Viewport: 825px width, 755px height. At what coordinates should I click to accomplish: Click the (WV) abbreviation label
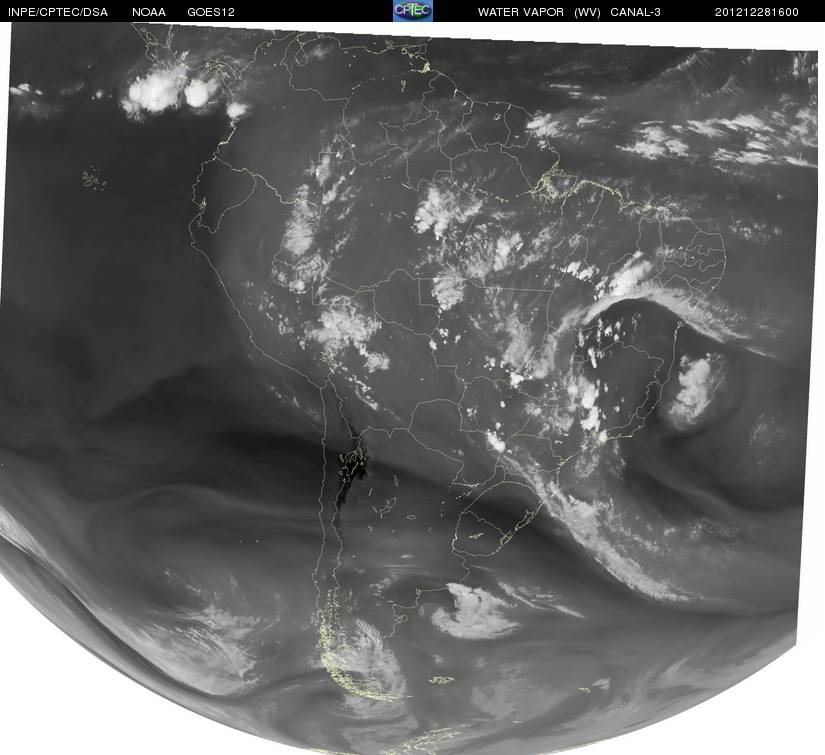click(x=587, y=12)
